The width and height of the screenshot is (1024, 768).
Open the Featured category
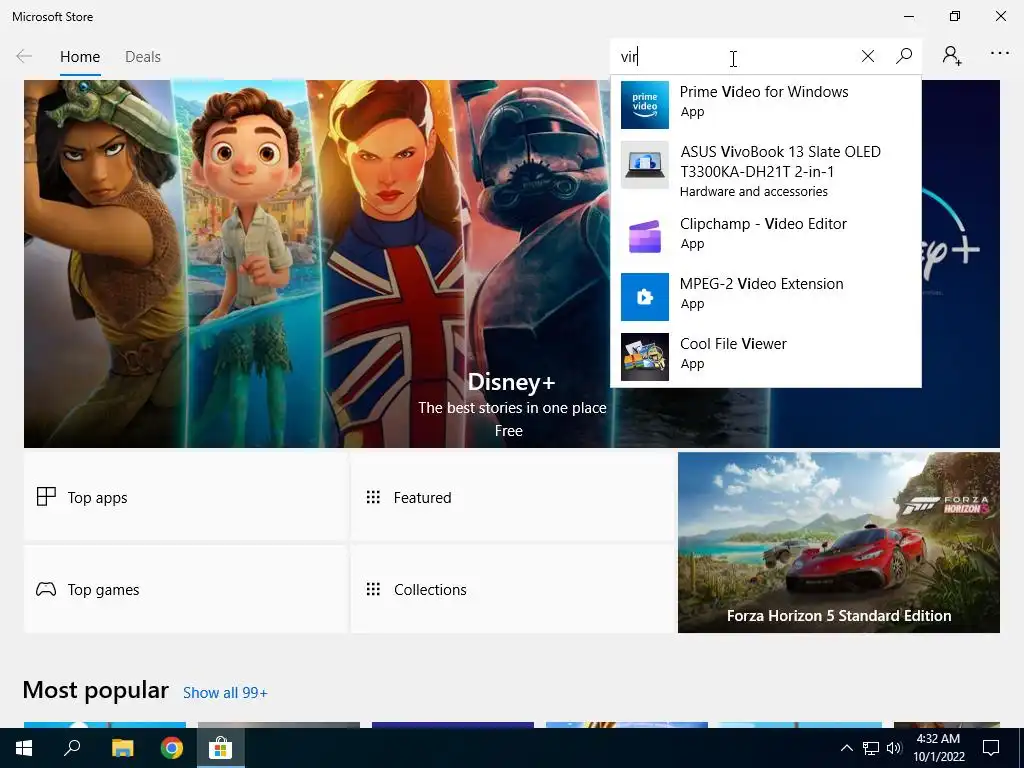tap(513, 497)
